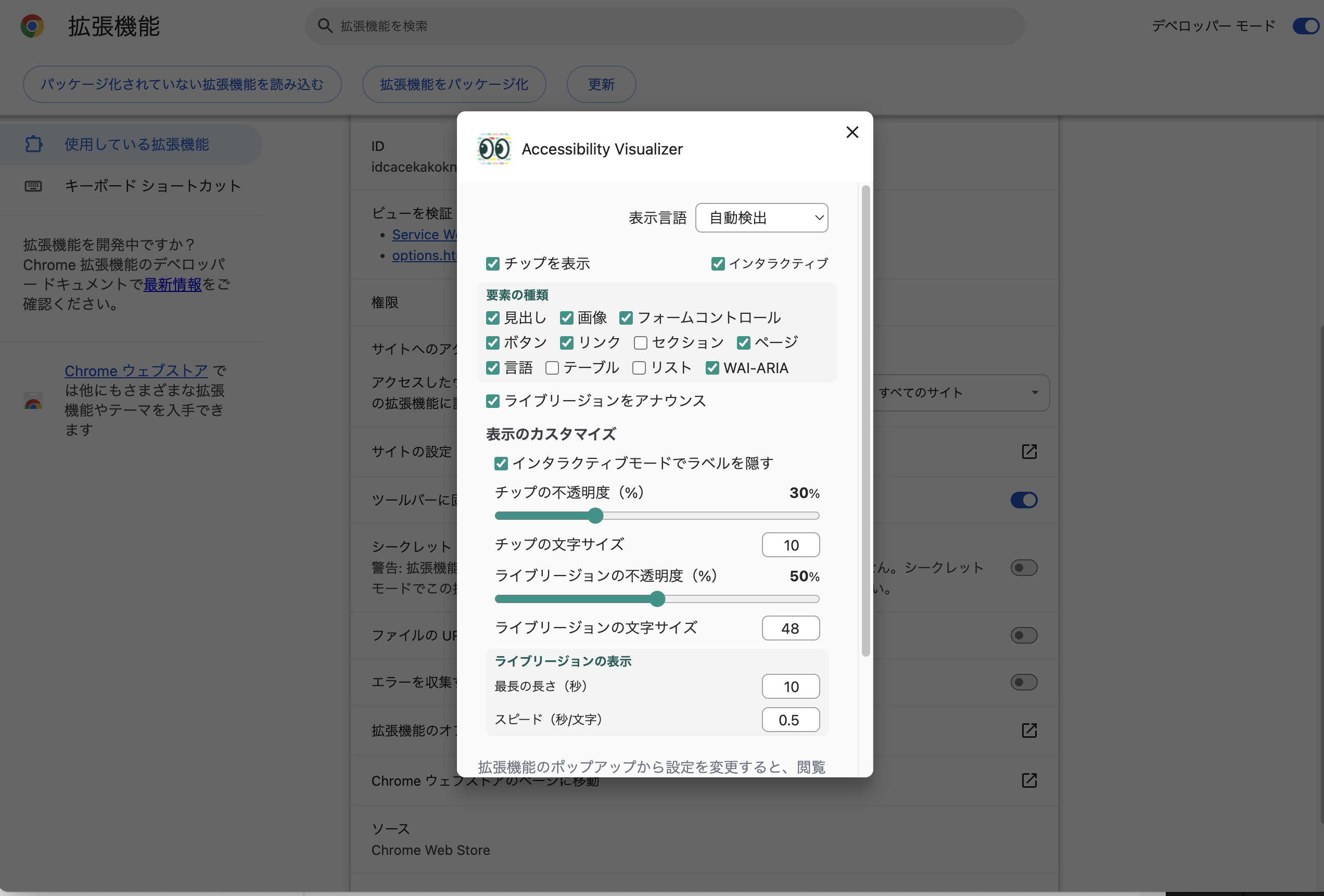Turn off デベロッパー モード toggle
Viewport: 1324px width, 896px height.
point(1306,26)
